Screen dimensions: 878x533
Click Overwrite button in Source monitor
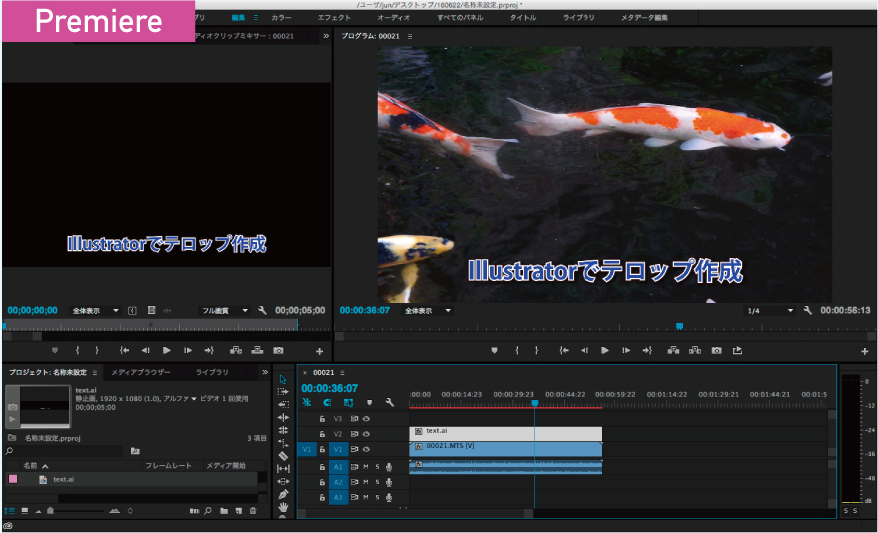(x=257, y=350)
